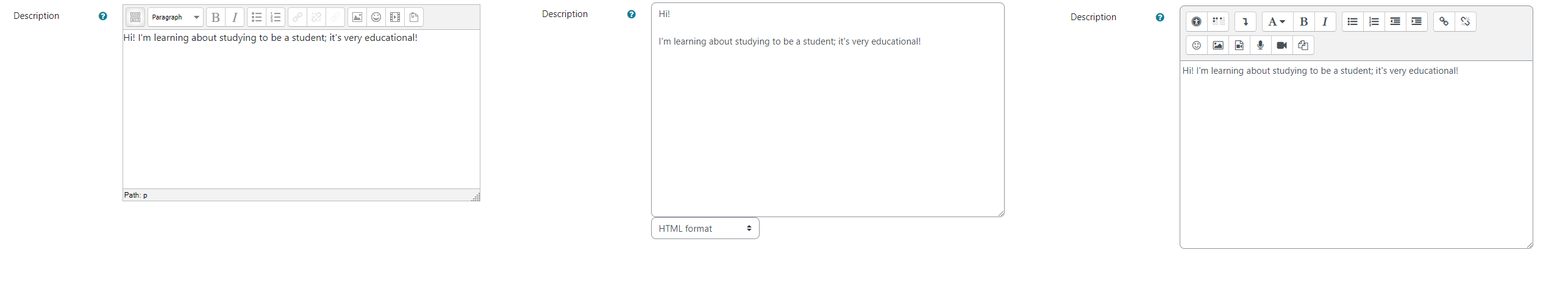Image resolution: width=1568 pixels, height=283 pixels.
Task: Open the Manage embedded files icon in TinyMCE
Action: coord(414,17)
